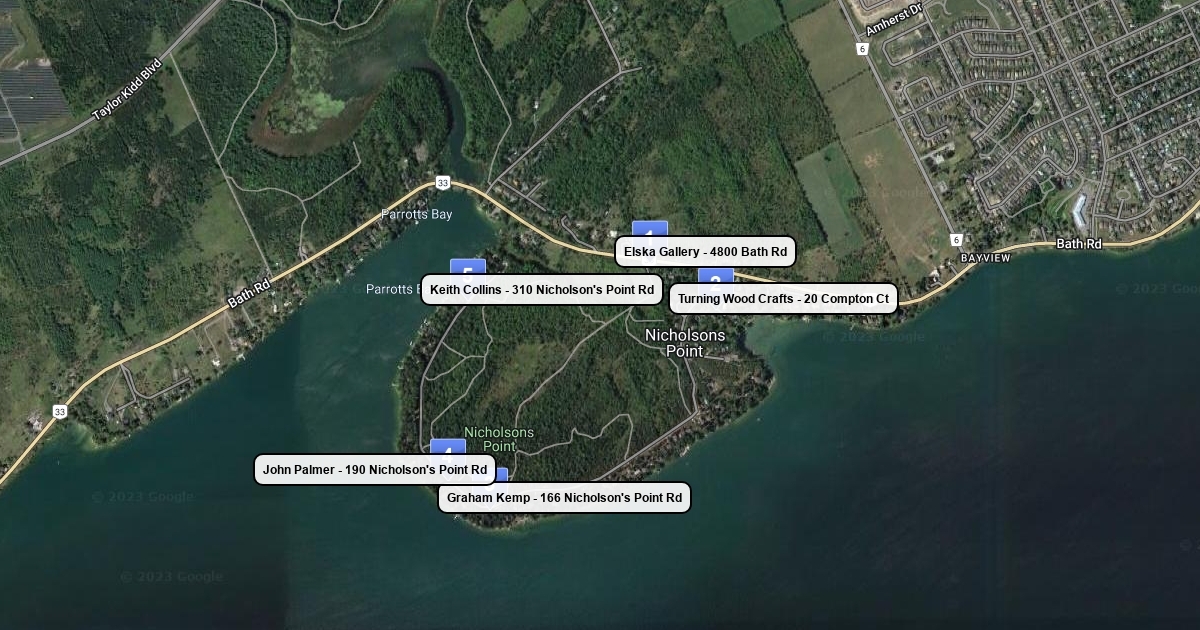Open blue map marker number 5
Screen dimensions: 1200x630
(468, 267)
